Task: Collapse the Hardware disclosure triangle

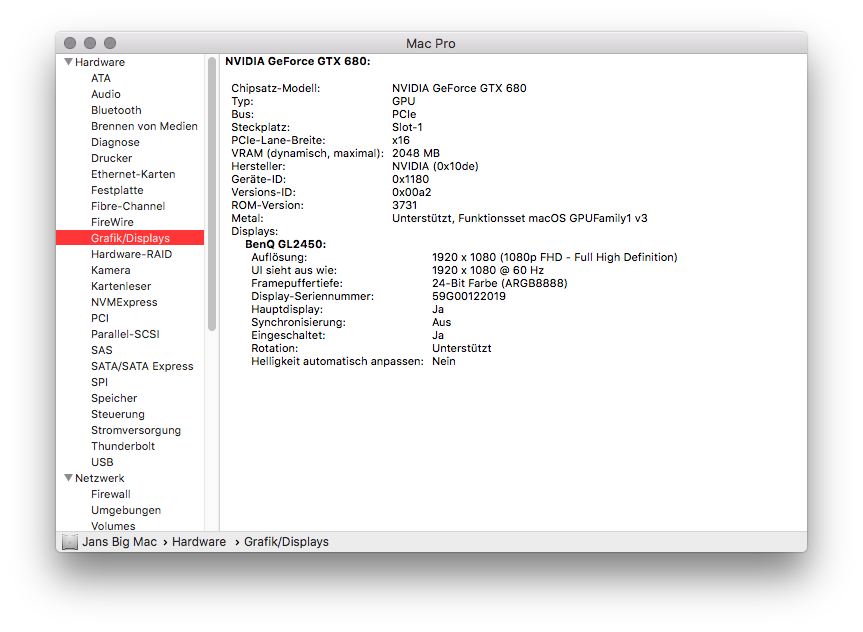Action: (67, 61)
